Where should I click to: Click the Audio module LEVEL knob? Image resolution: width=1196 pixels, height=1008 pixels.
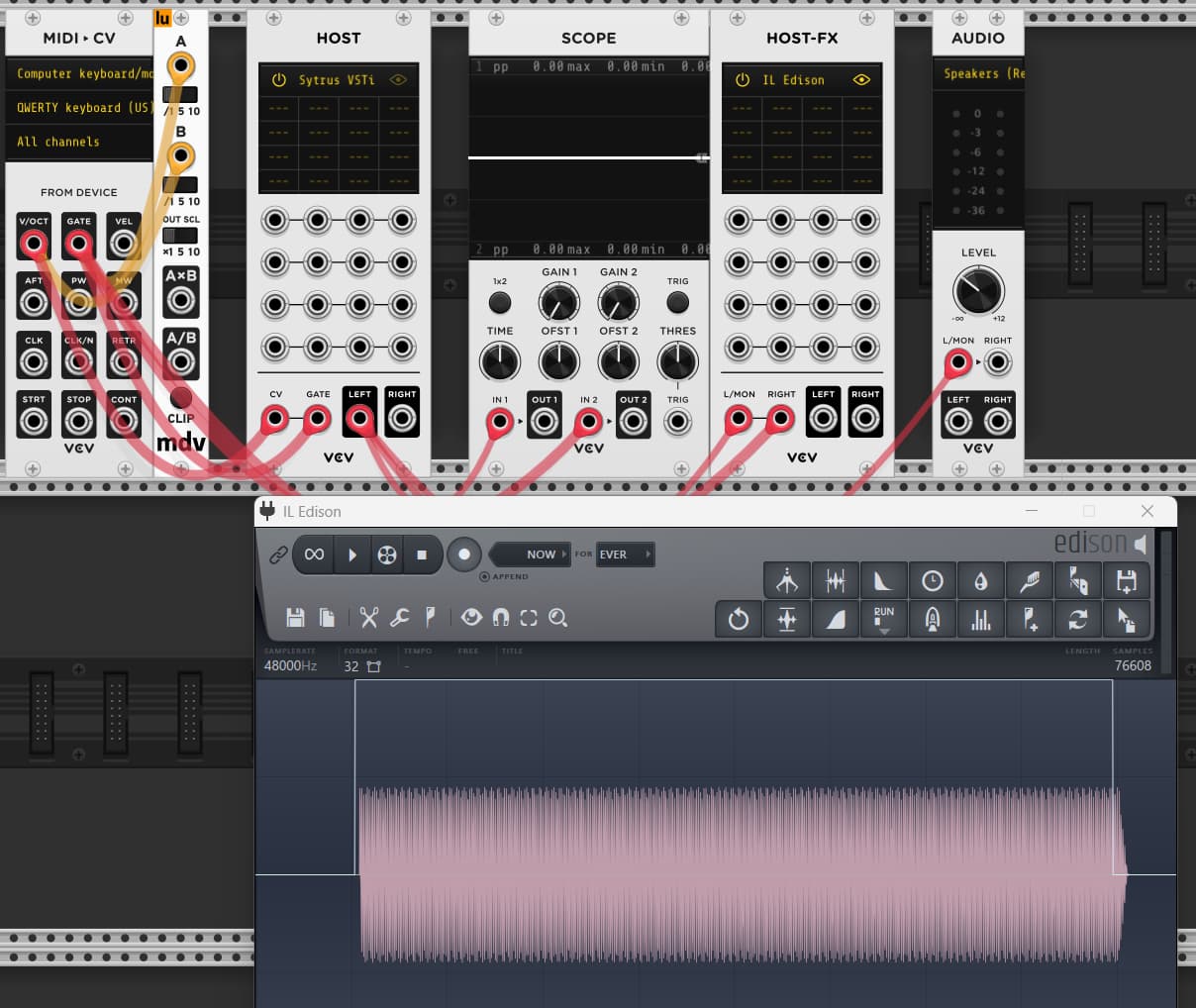[x=978, y=291]
